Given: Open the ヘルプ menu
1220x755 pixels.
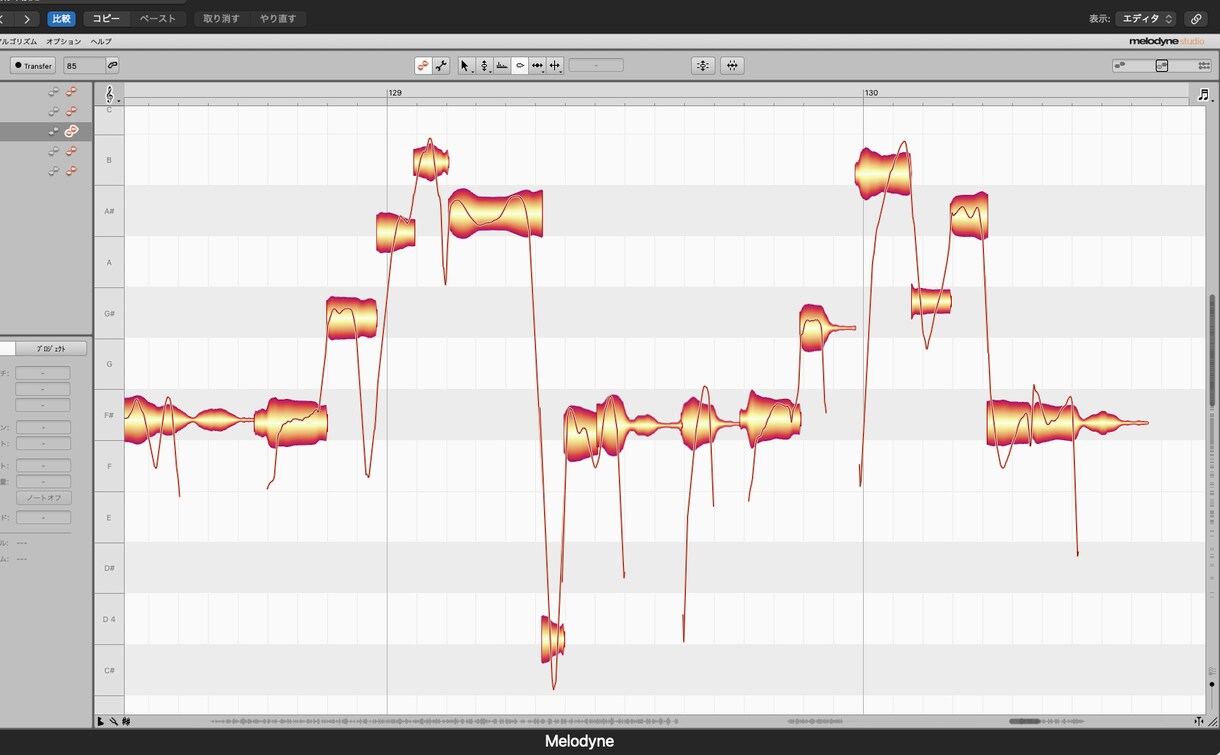Looking at the screenshot, I should click(x=101, y=42).
